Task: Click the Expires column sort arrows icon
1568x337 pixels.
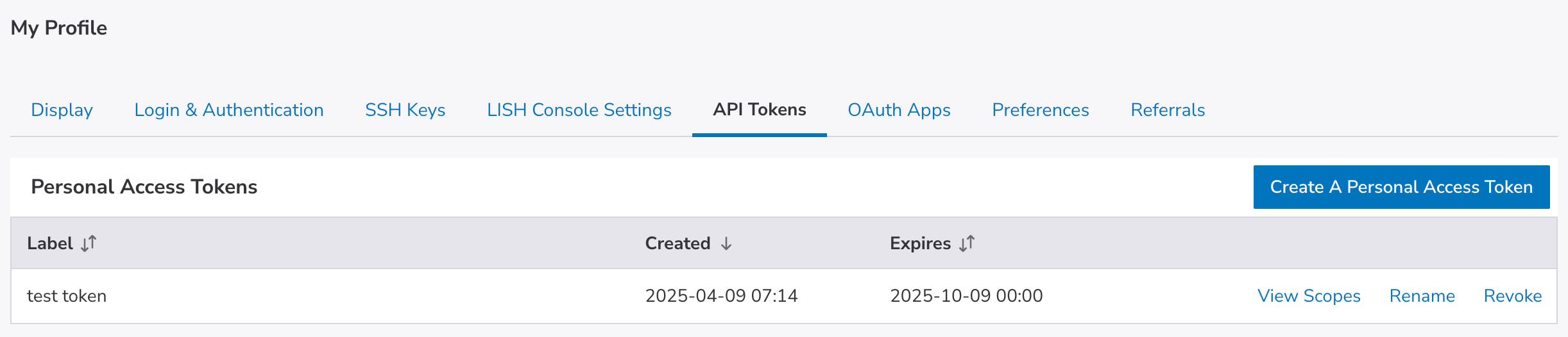Action: point(967,243)
